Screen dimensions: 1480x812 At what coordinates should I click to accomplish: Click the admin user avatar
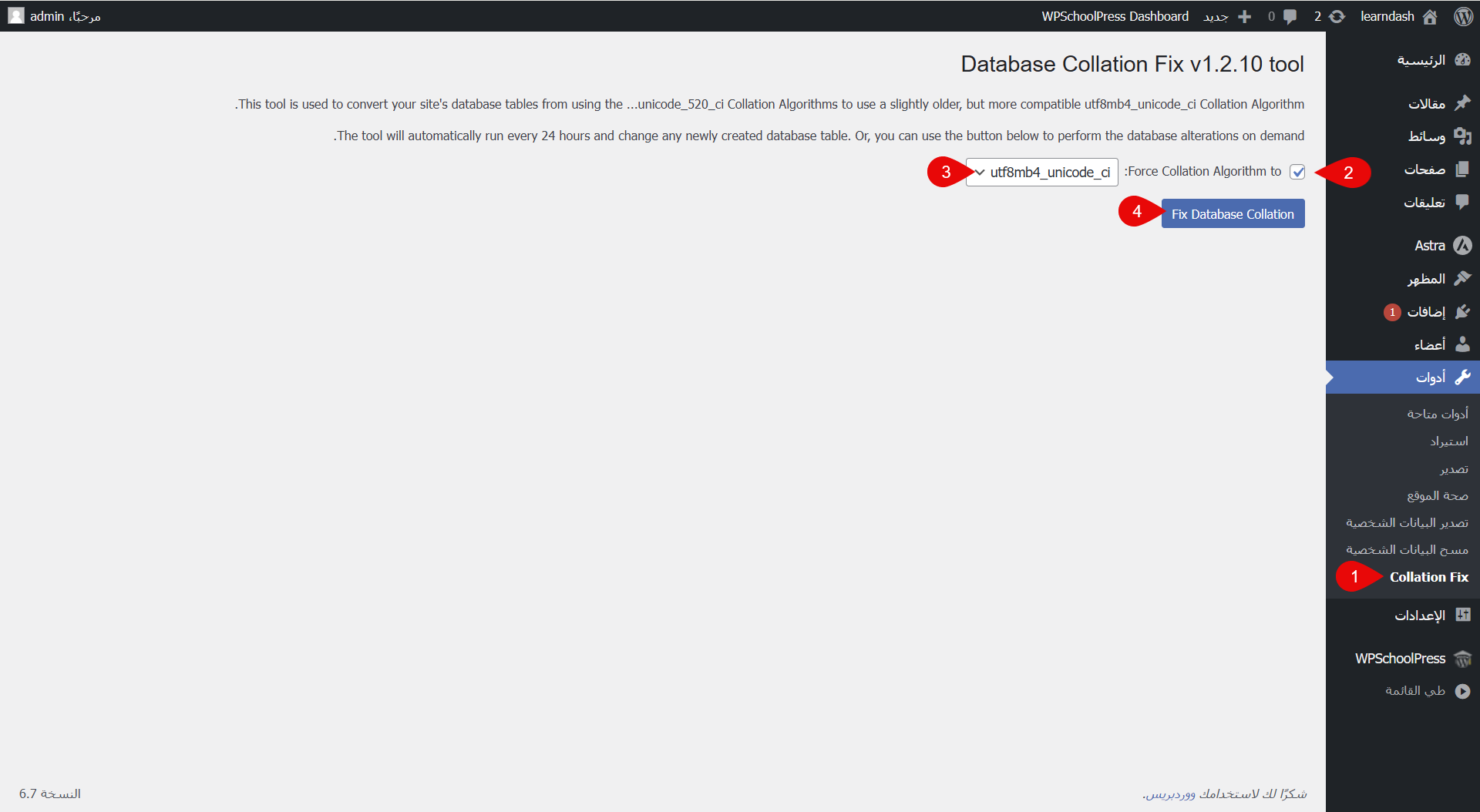coord(16,16)
